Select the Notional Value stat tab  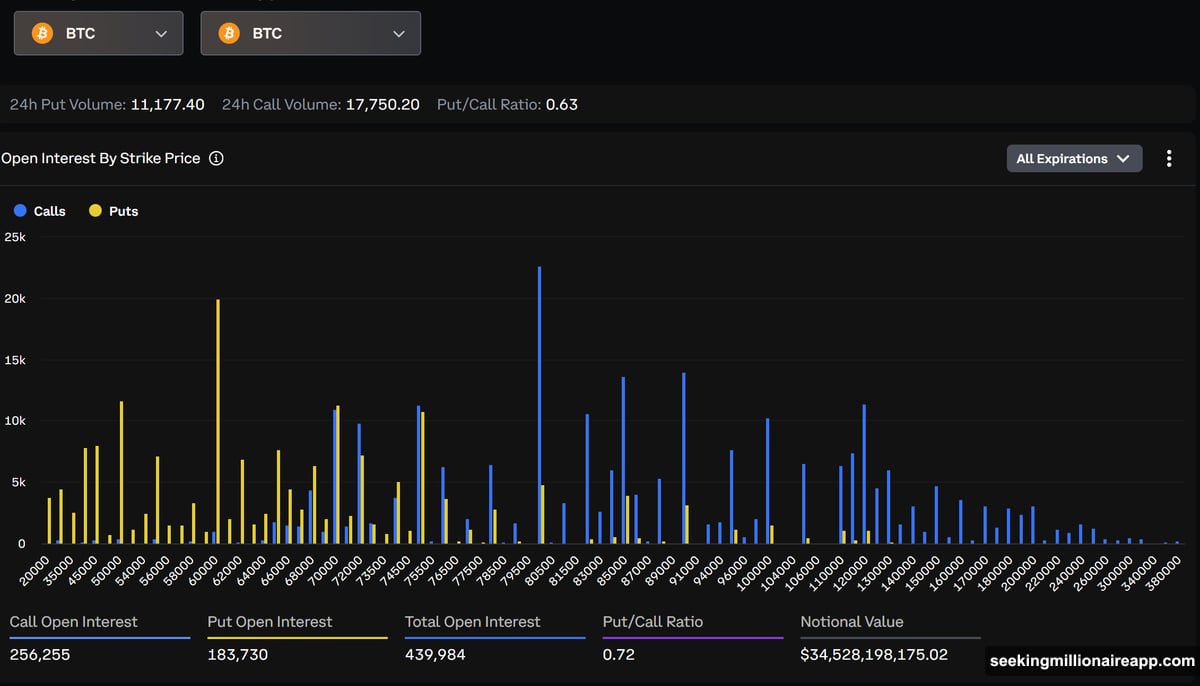point(852,622)
